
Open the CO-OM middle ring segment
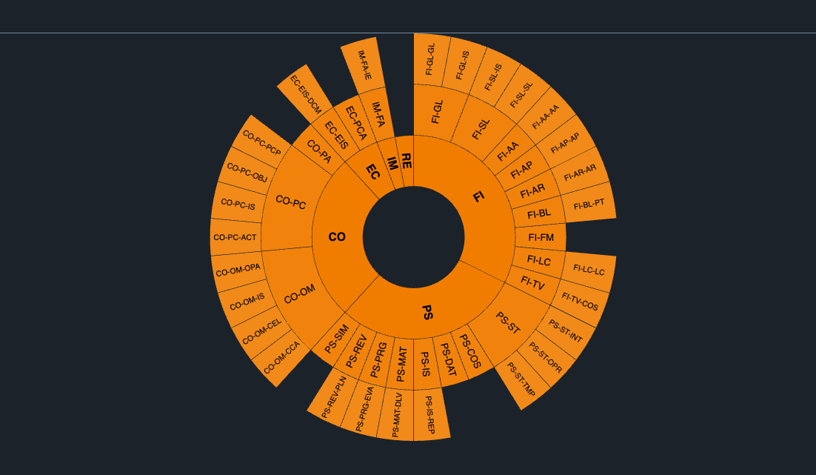(299, 294)
